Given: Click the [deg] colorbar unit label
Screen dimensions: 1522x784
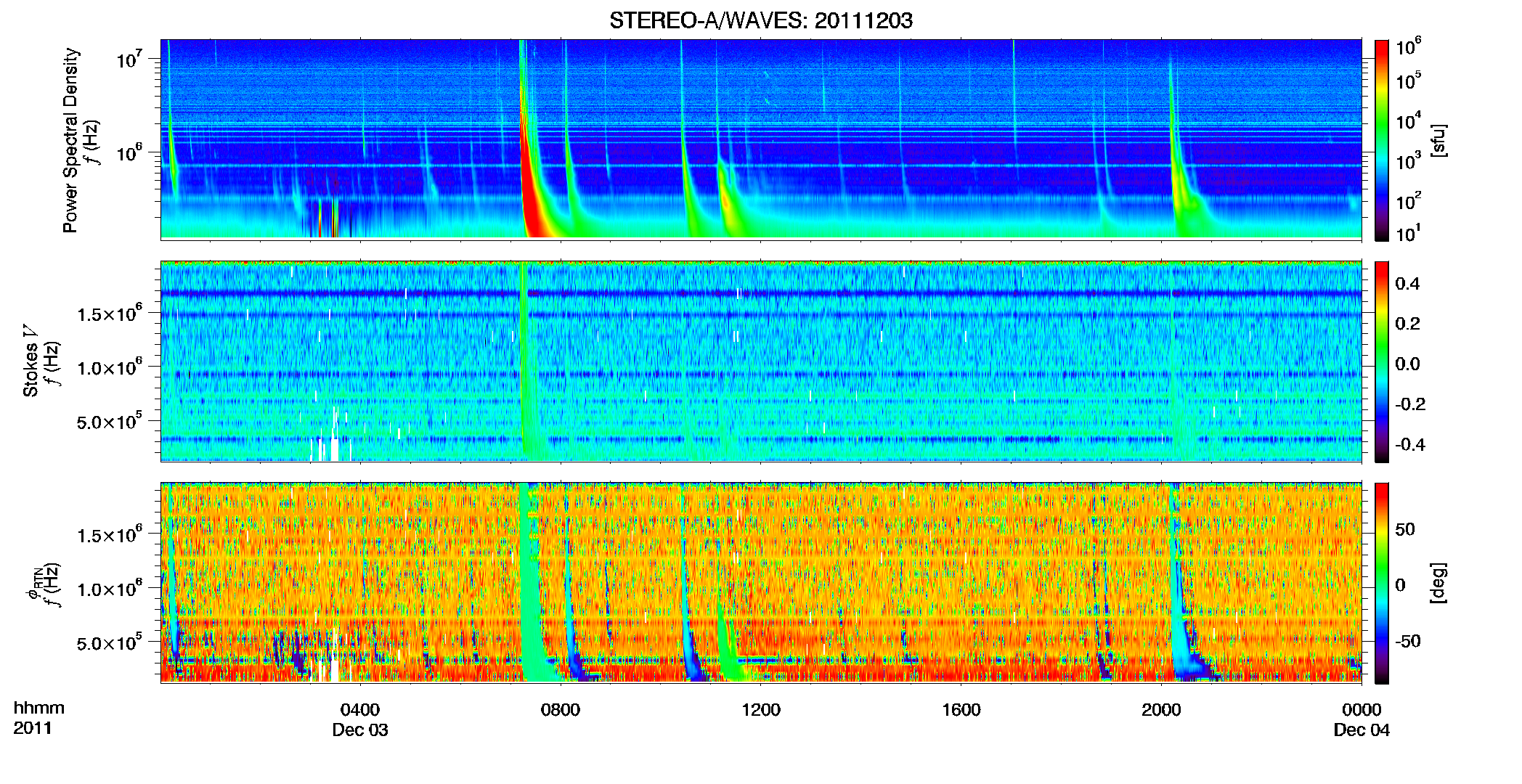Looking at the screenshot, I should click(x=1439, y=583).
